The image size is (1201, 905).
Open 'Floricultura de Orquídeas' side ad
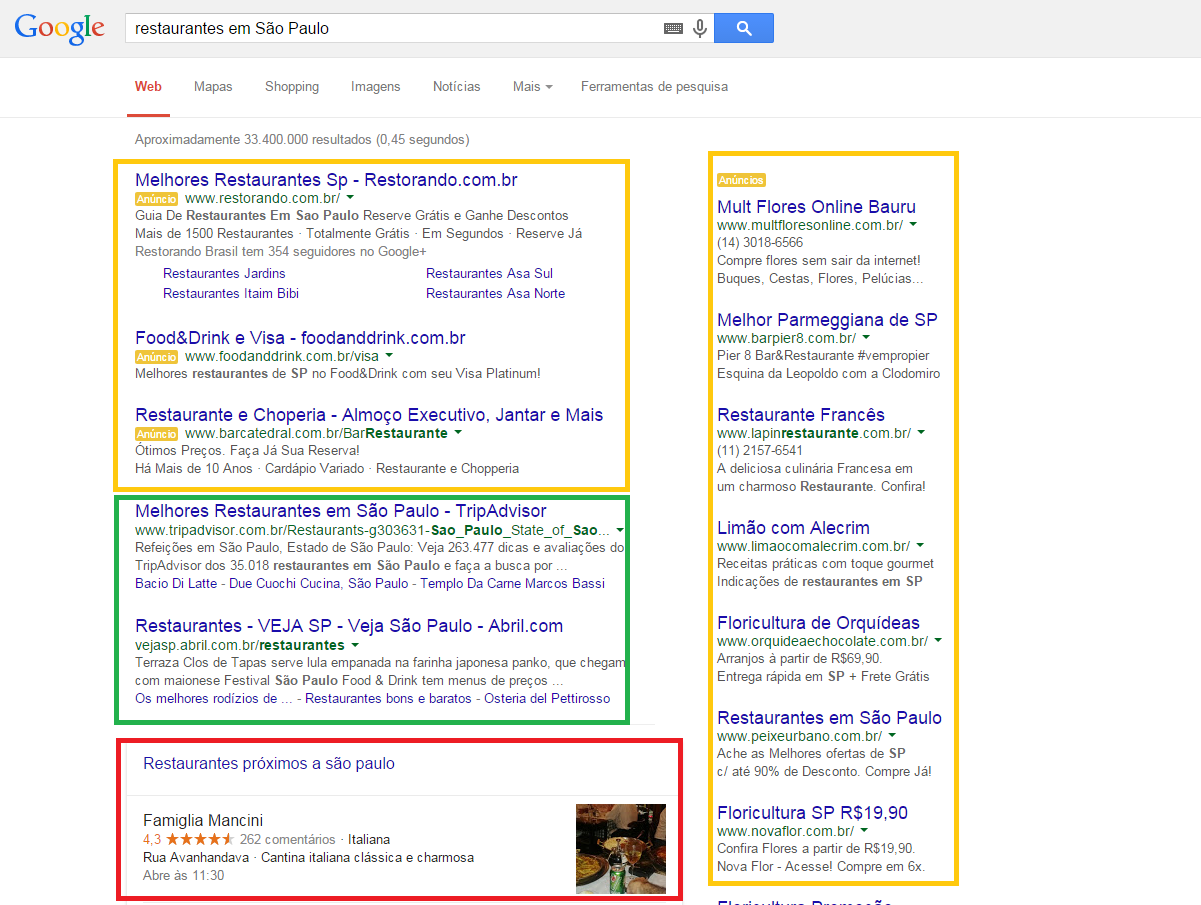click(818, 623)
